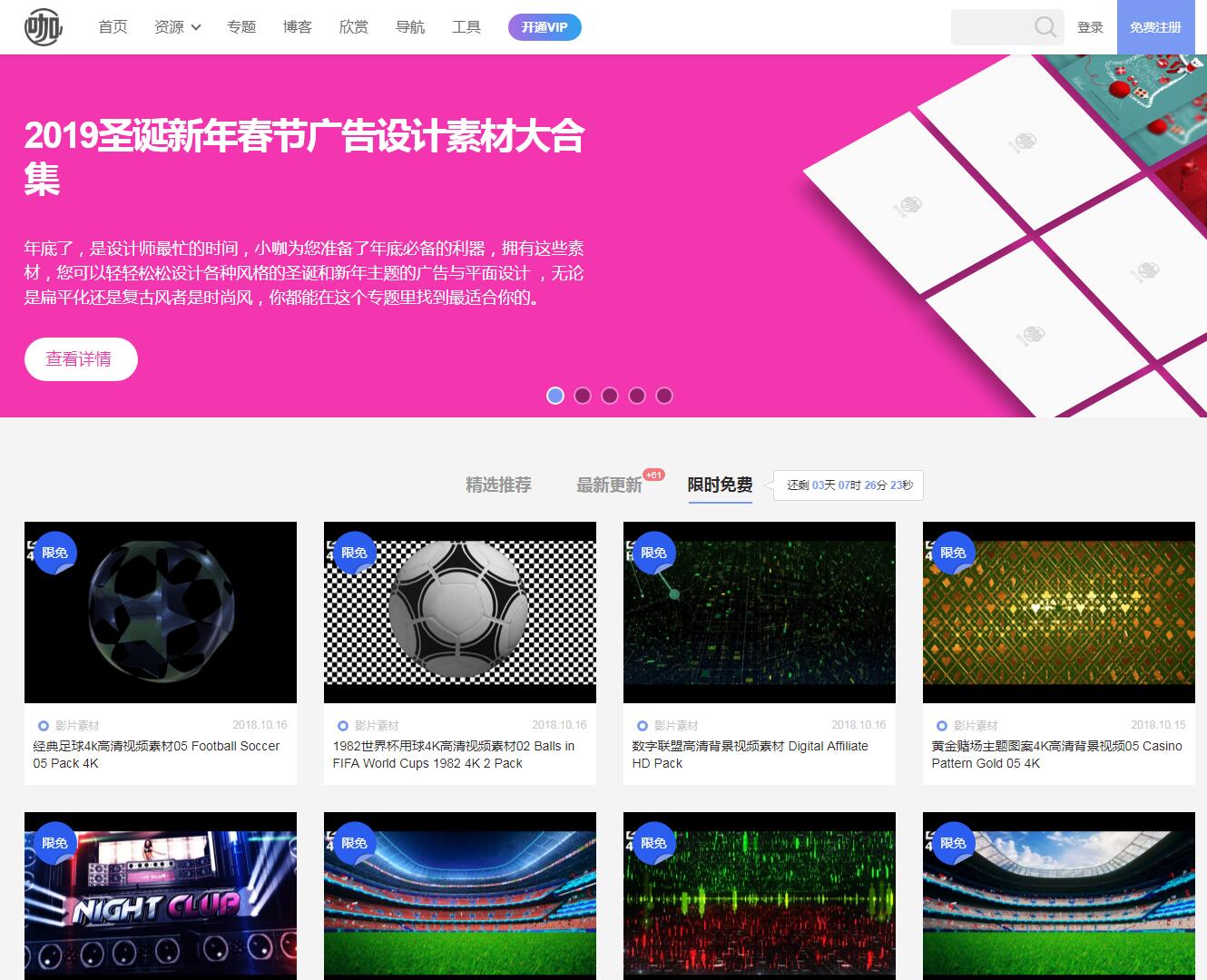Expand the 资源 dropdown menu

[178, 27]
